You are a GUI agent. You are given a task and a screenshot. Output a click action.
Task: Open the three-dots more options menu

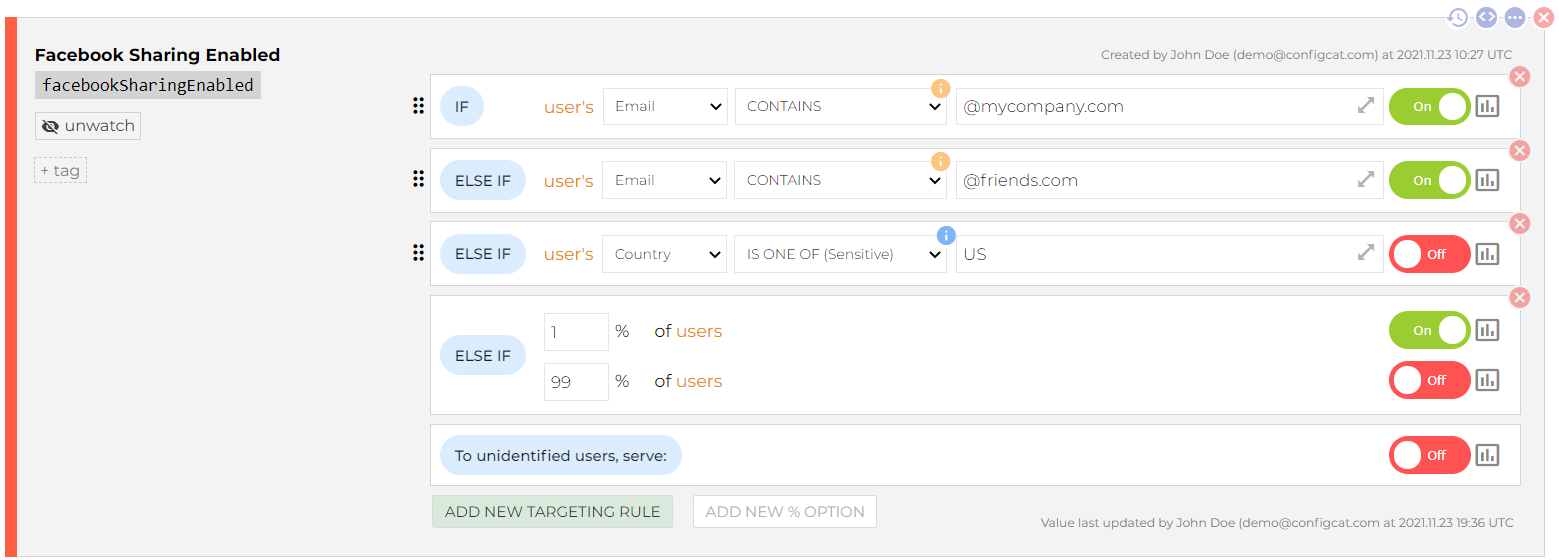pos(1515,17)
